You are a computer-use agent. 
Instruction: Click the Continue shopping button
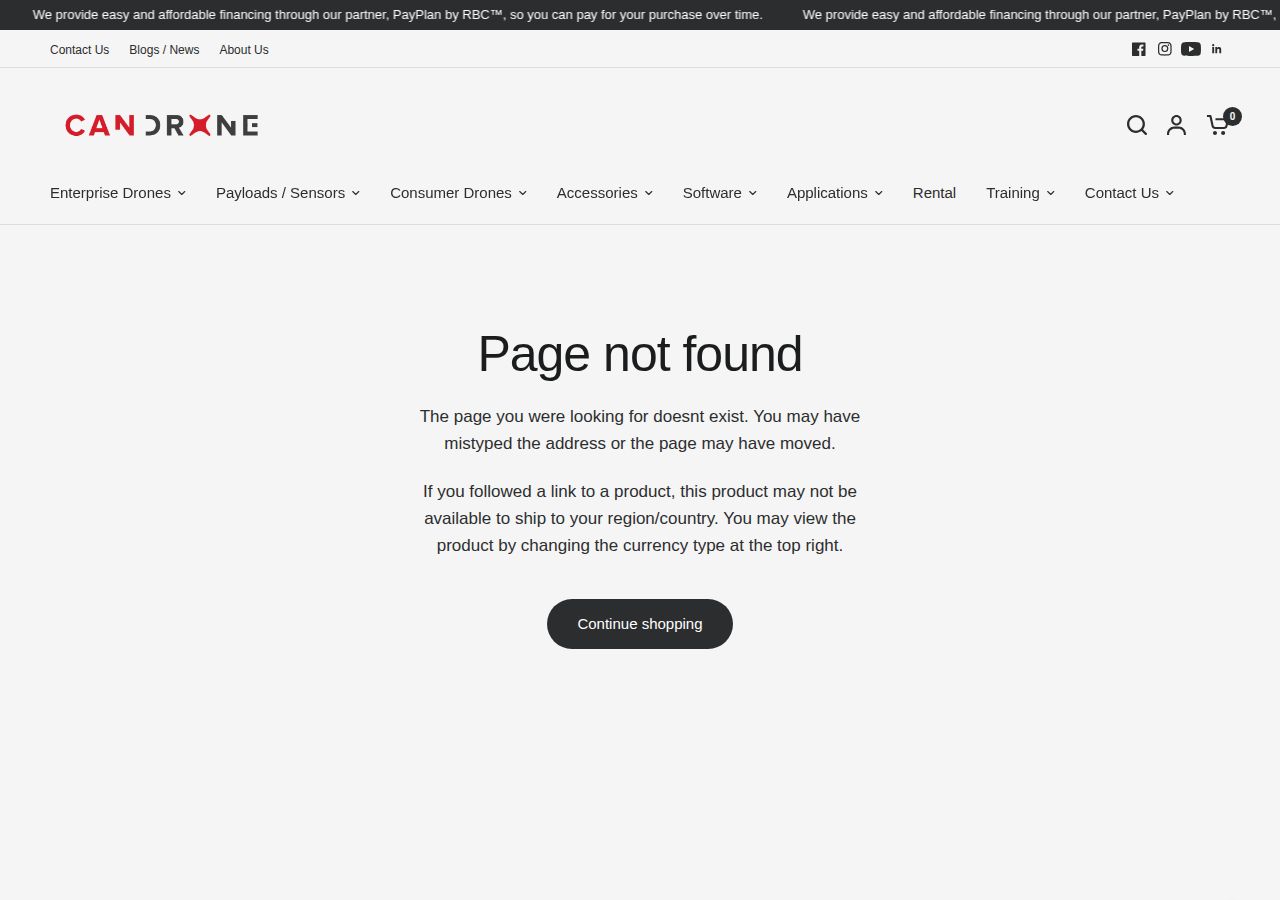point(639,623)
